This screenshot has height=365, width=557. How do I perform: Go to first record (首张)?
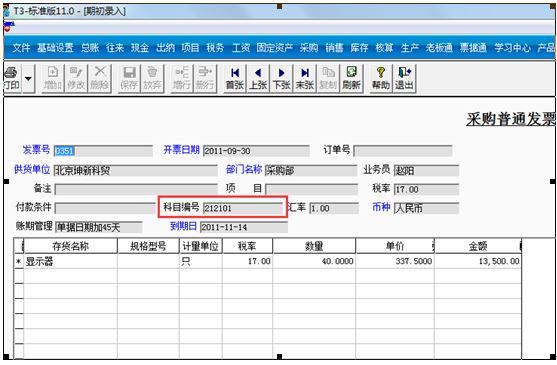click(x=234, y=78)
